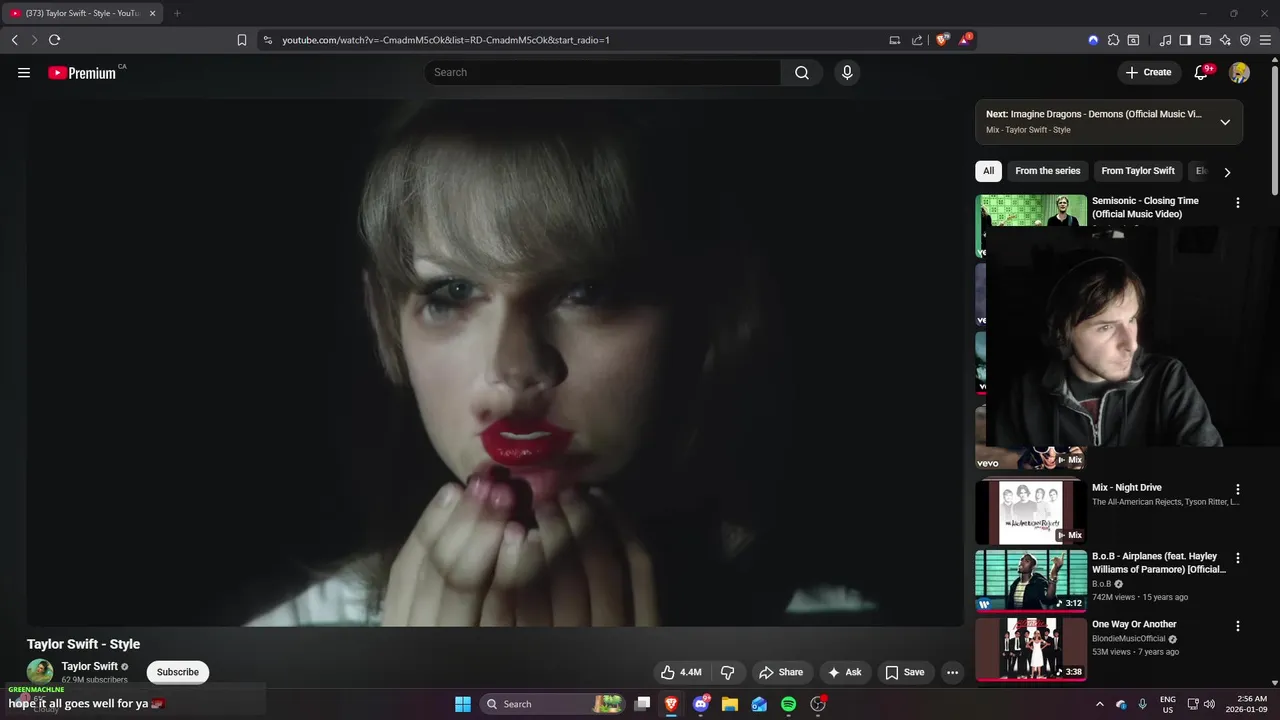Click the YouTube search input field
Viewport: 1280px width, 720px height.
pos(602,72)
